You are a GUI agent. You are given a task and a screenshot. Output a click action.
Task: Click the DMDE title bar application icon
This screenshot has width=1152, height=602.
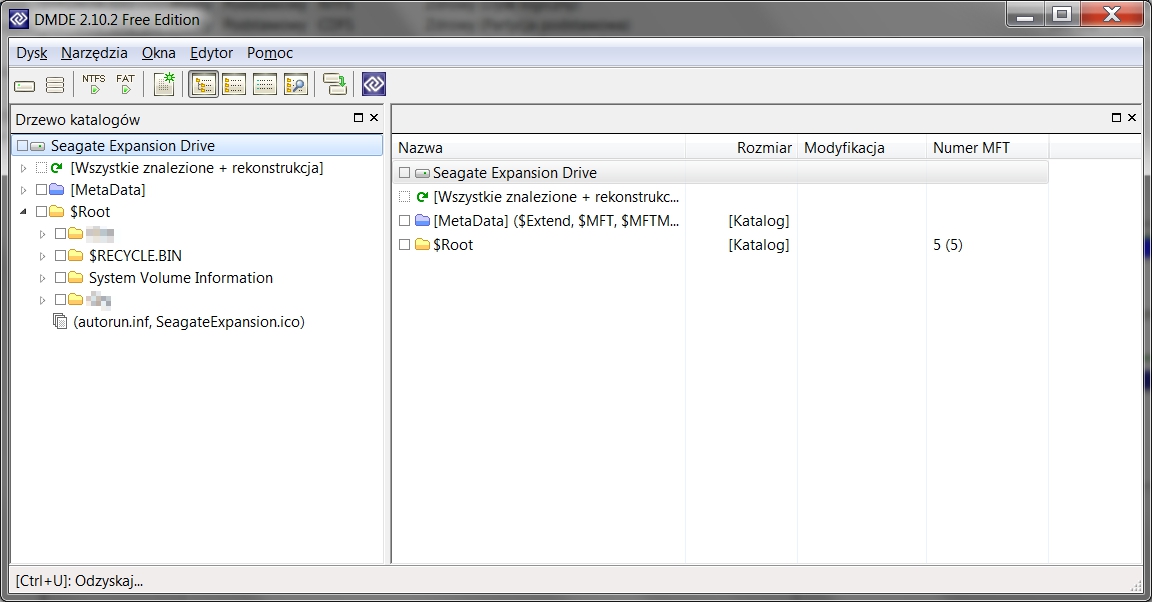19,19
